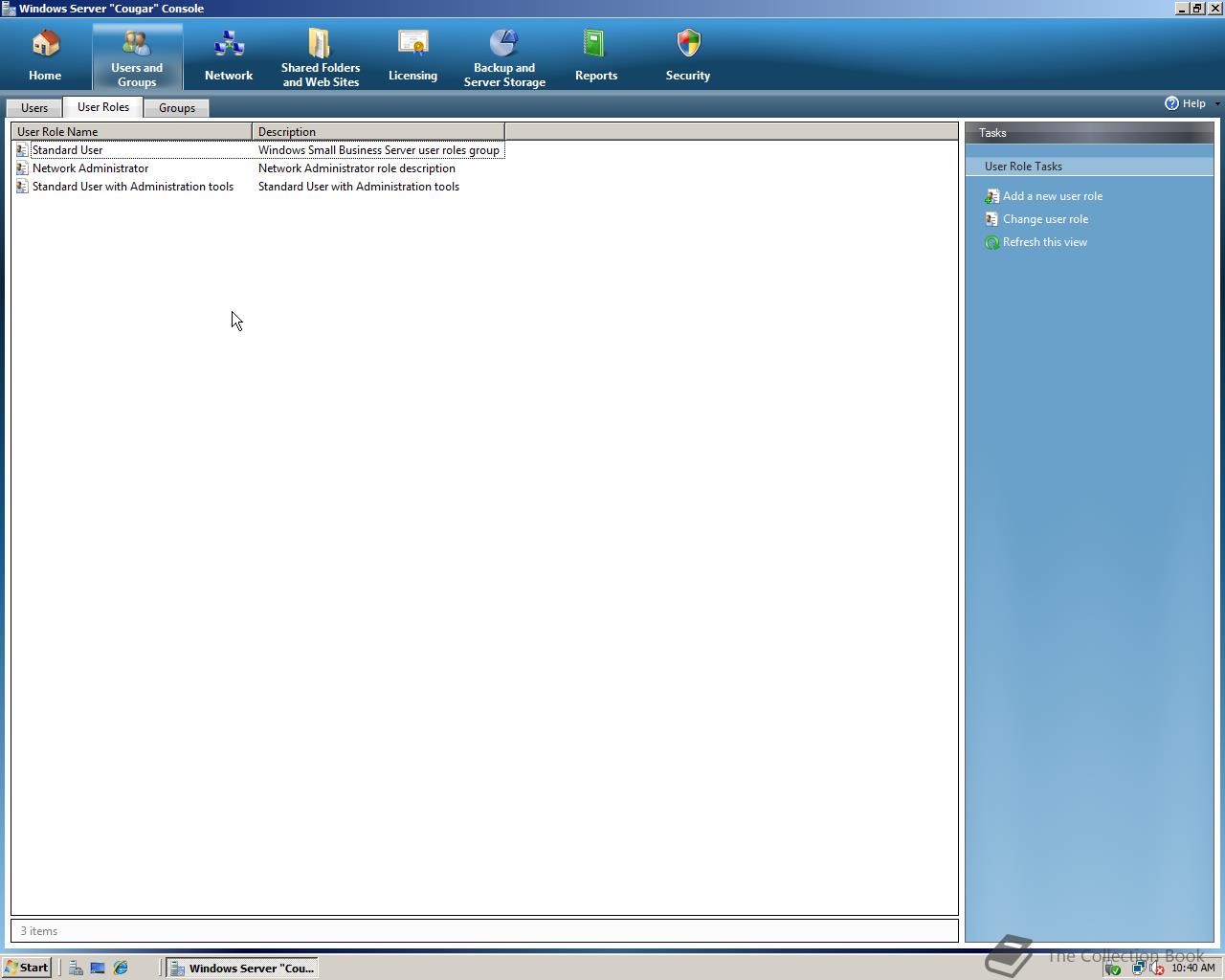The height and width of the screenshot is (980, 1225).
Task: Click 'Network Administrator role description' cell
Action: point(357,168)
